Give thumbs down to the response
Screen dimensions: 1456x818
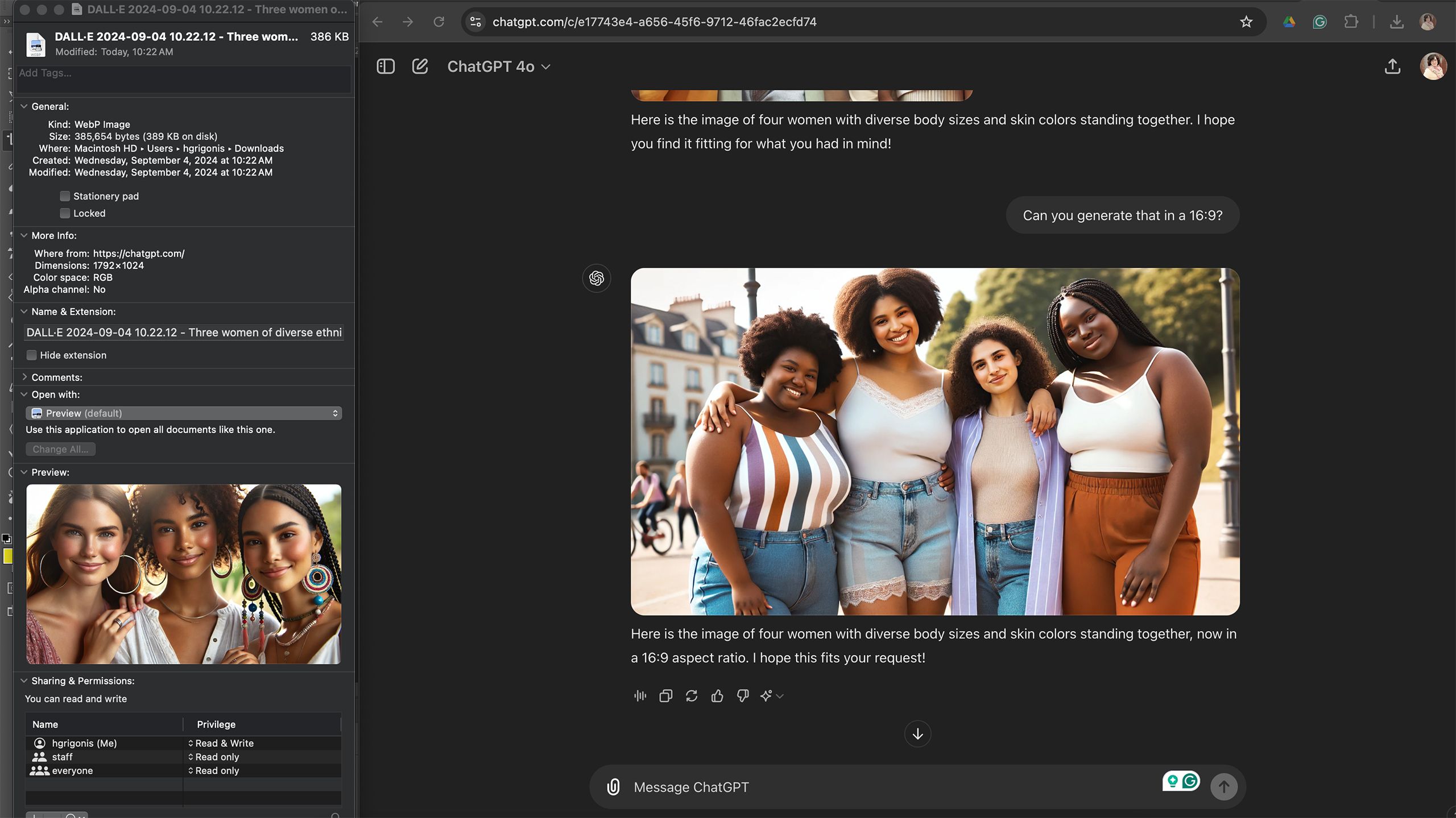coord(742,696)
